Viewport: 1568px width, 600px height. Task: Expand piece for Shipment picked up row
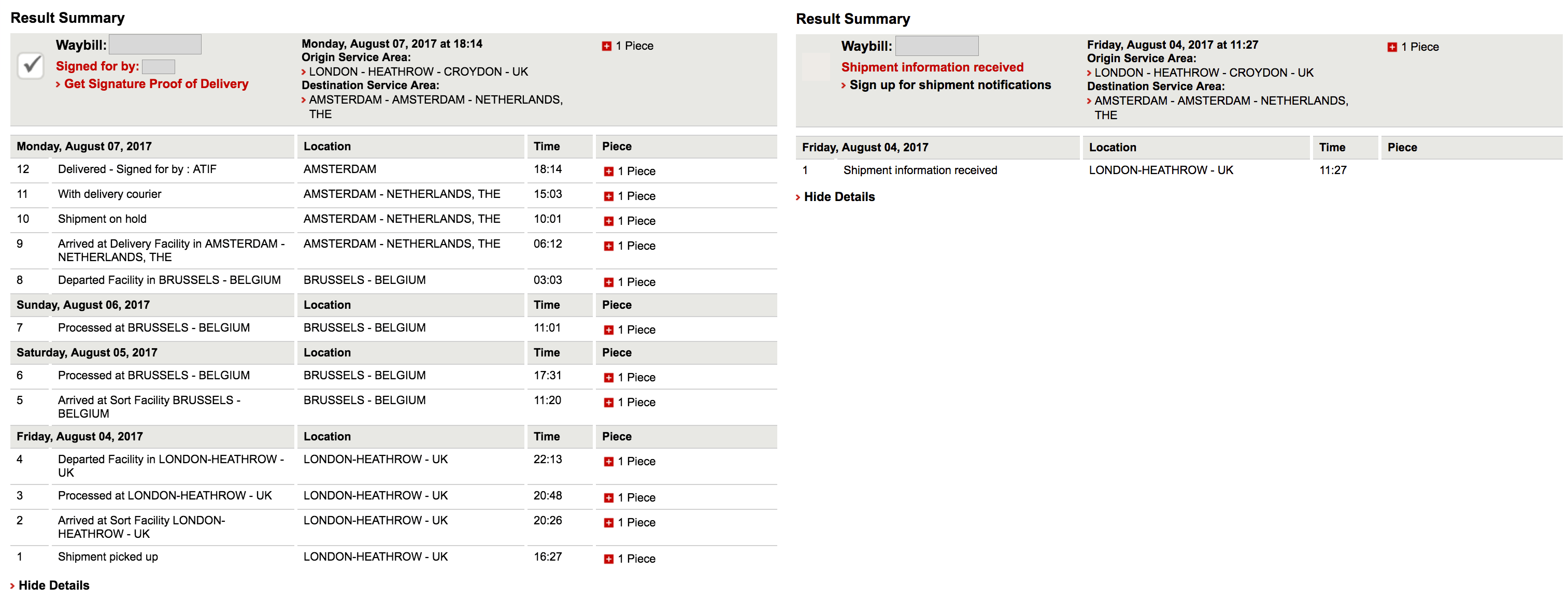click(608, 559)
